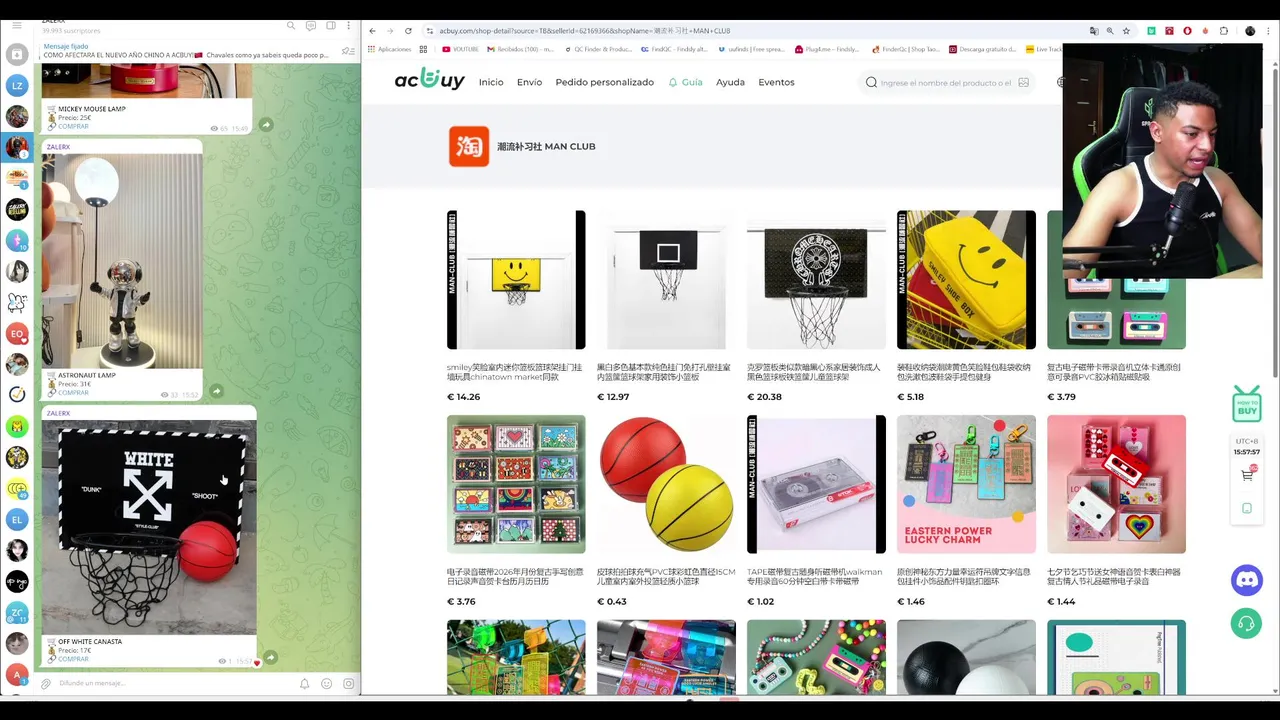
Task: Open the Recibidos Gmail bookmark
Action: (520, 49)
